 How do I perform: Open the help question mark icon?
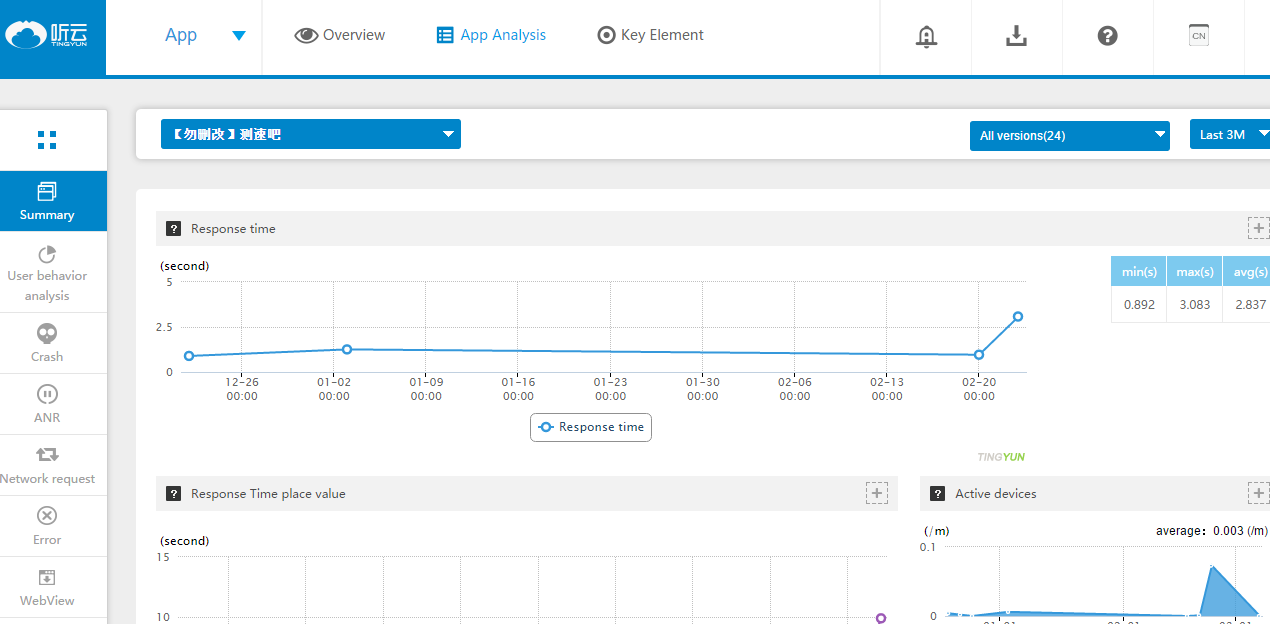coord(1107,36)
